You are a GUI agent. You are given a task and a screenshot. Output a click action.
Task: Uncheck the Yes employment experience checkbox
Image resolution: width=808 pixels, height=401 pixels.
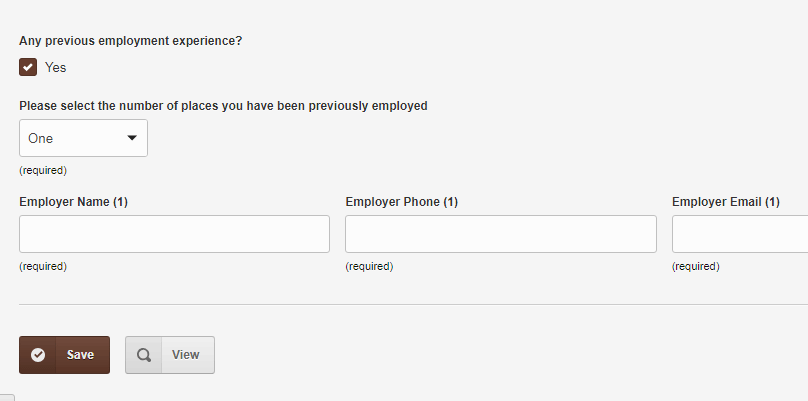coord(28,67)
